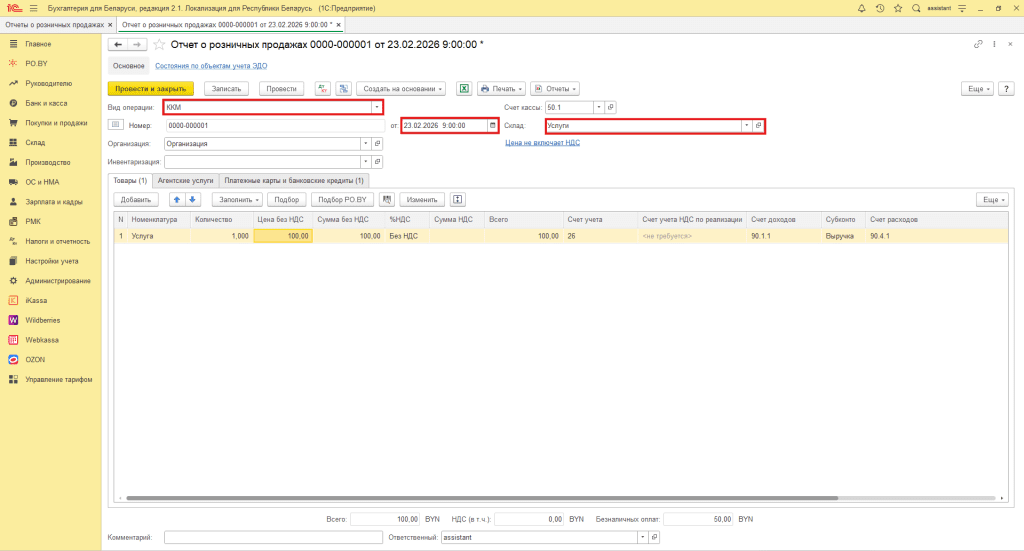The image size is (1024, 551).
Task: Open the Создать на основании dropdown
Action: (x=401, y=88)
